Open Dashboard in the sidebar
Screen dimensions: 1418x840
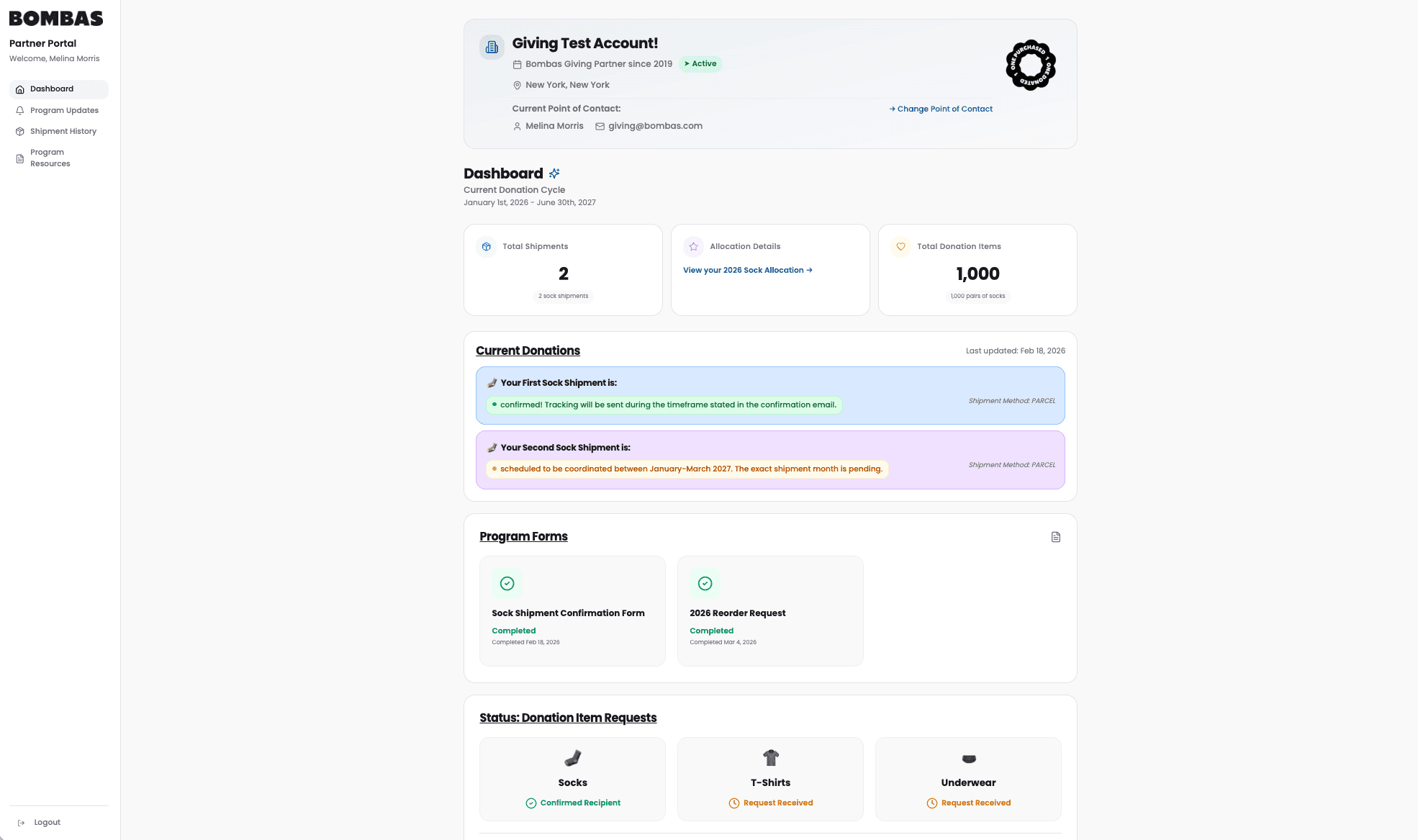point(58,89)
